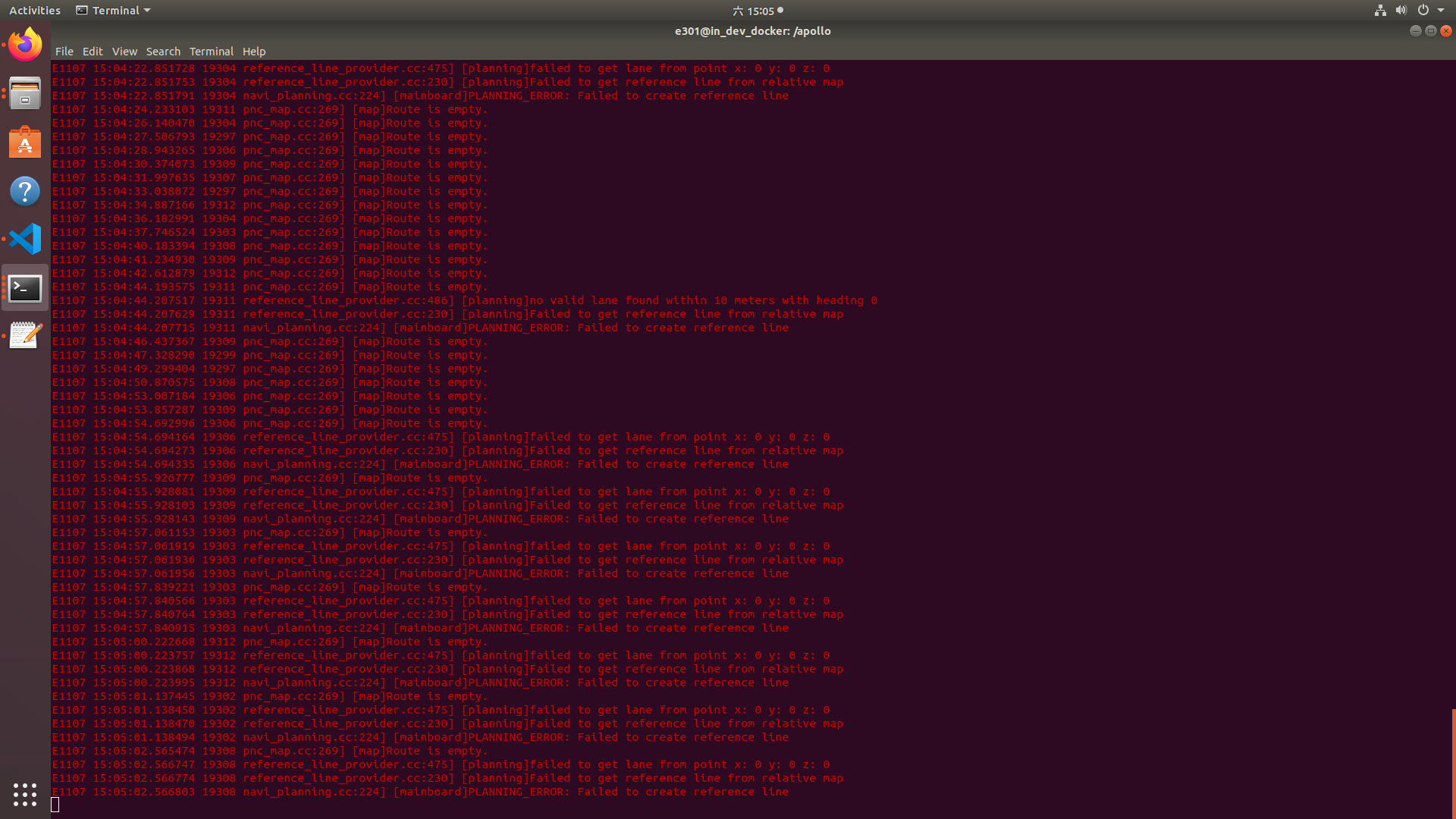
Task: Open the Files manager dock icon
Action: coord(25,94)
